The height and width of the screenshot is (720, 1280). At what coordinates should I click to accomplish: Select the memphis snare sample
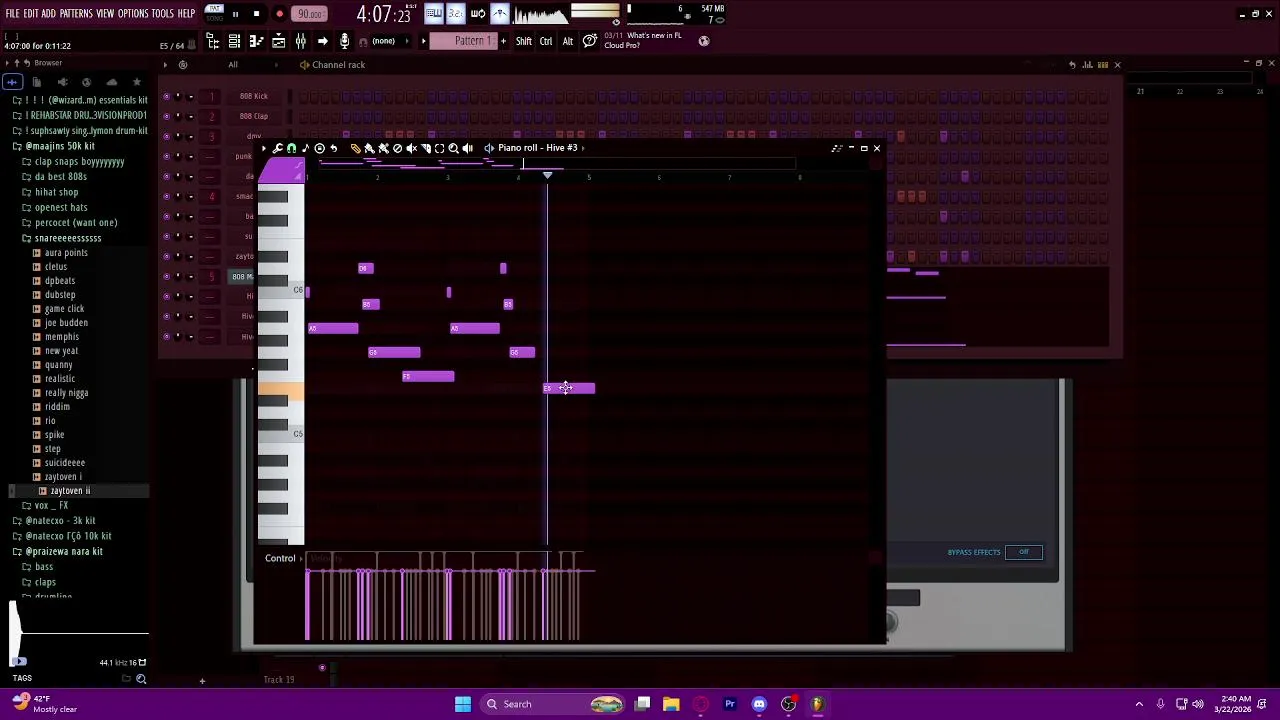click(62, 337)
